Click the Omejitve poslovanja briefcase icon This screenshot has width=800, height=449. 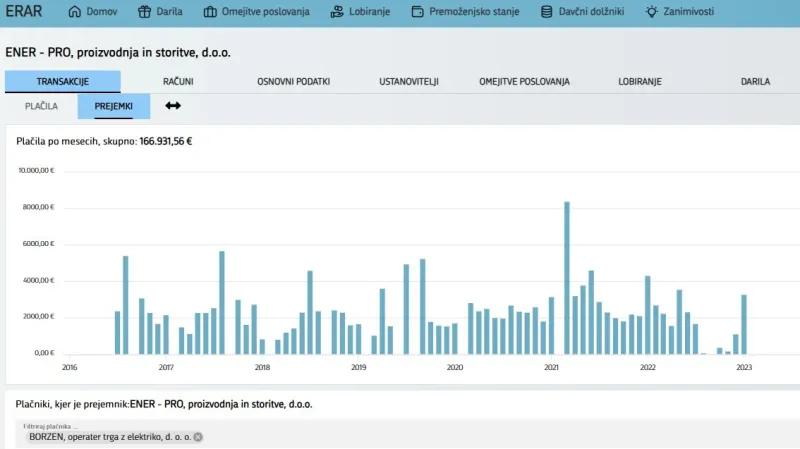tap(210, 11)
